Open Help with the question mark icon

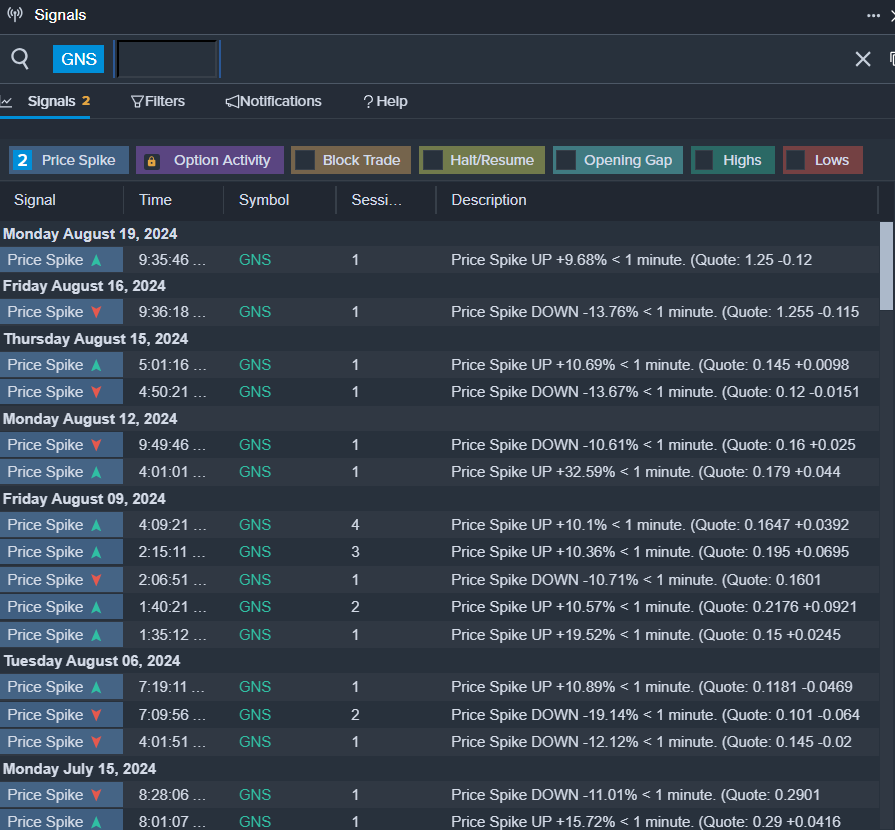point(368,101)
